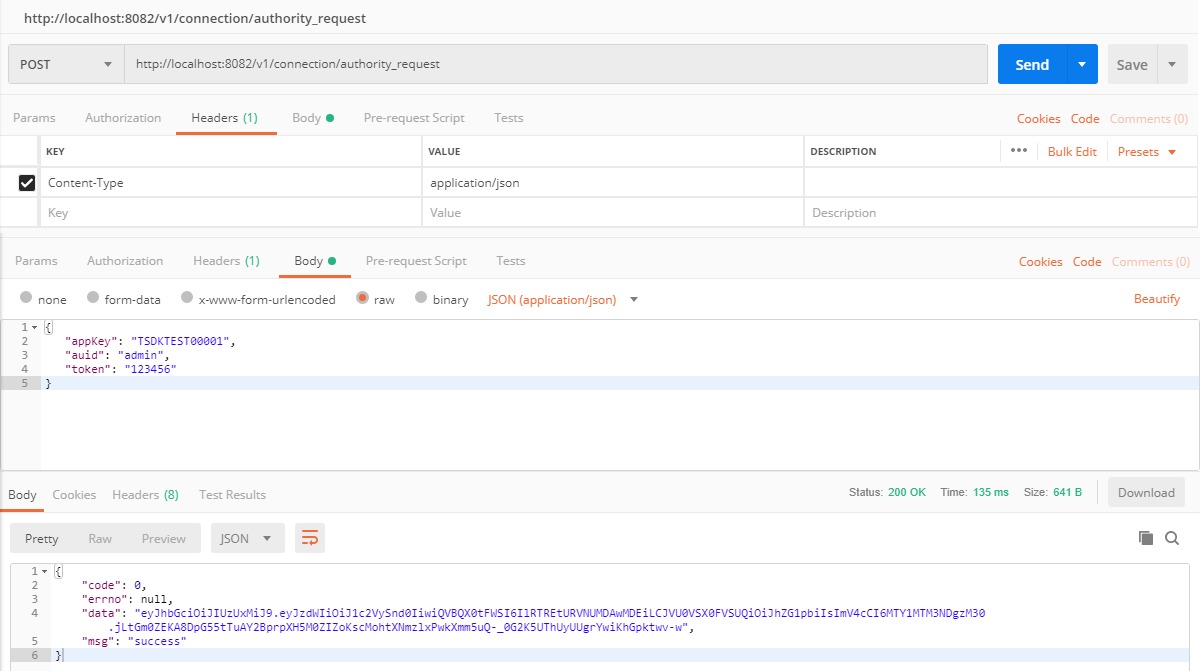
Task: Open the Test Results response tab
Action: (232, 495)
